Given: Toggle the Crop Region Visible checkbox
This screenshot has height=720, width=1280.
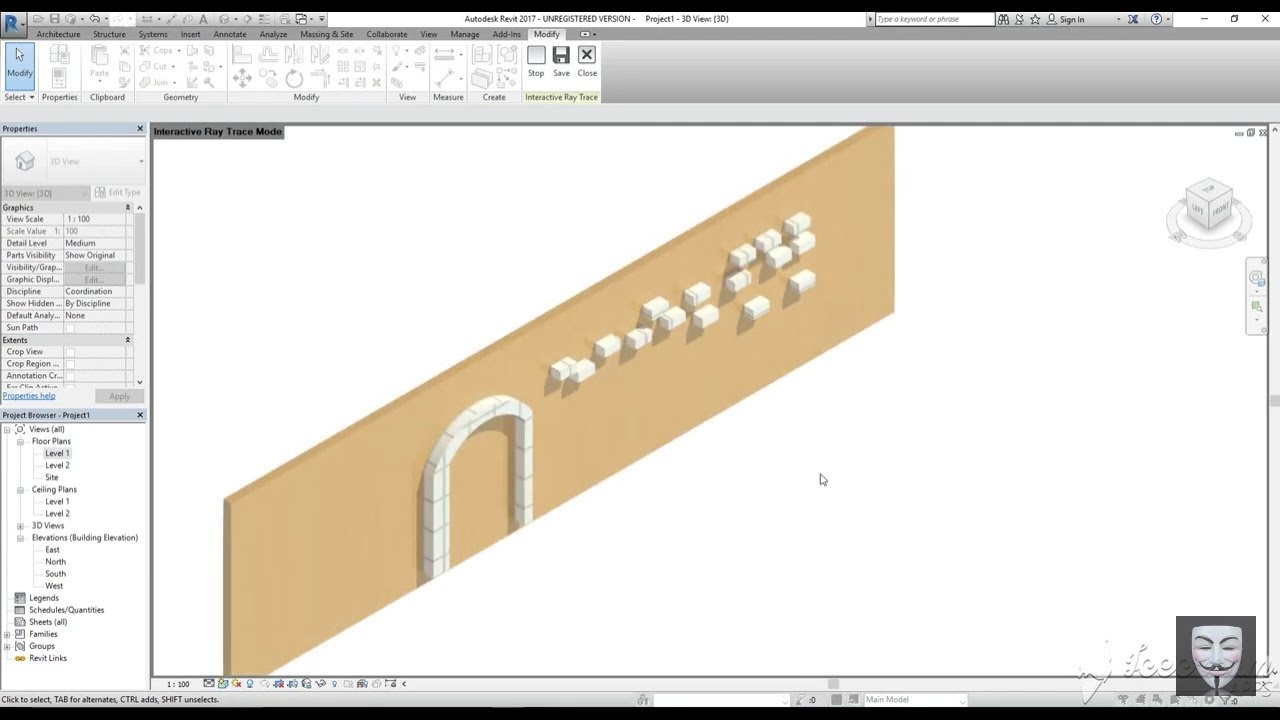Looking at the screenshot, I should (x=70, y=364).
